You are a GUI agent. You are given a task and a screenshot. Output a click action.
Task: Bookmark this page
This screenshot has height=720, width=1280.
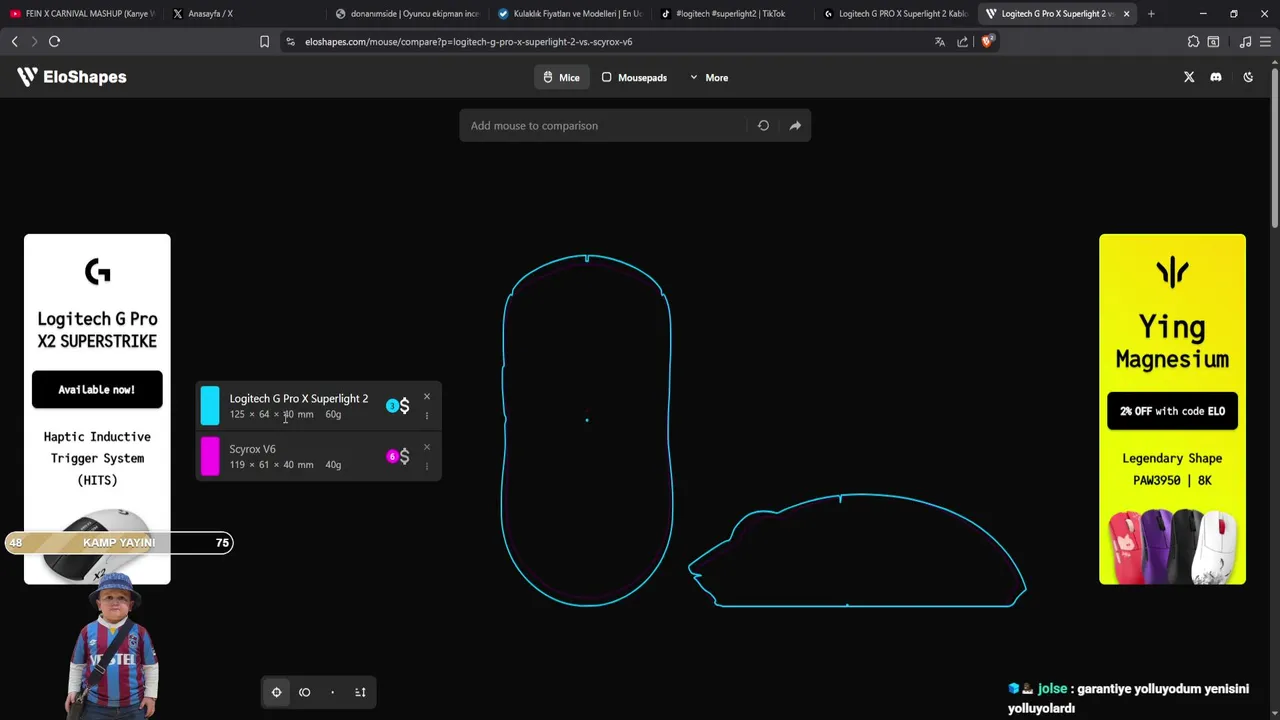264,42
